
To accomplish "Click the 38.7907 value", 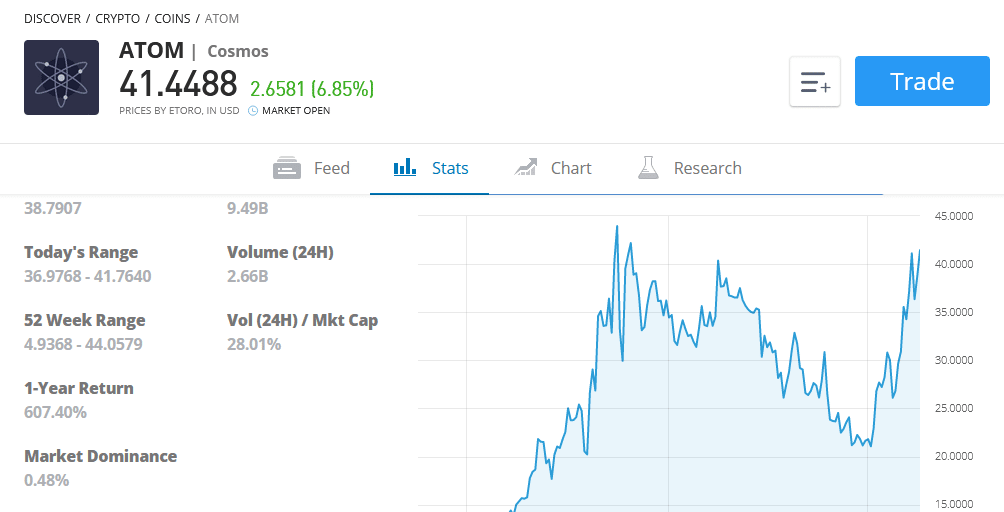I will tap(53, 208).
